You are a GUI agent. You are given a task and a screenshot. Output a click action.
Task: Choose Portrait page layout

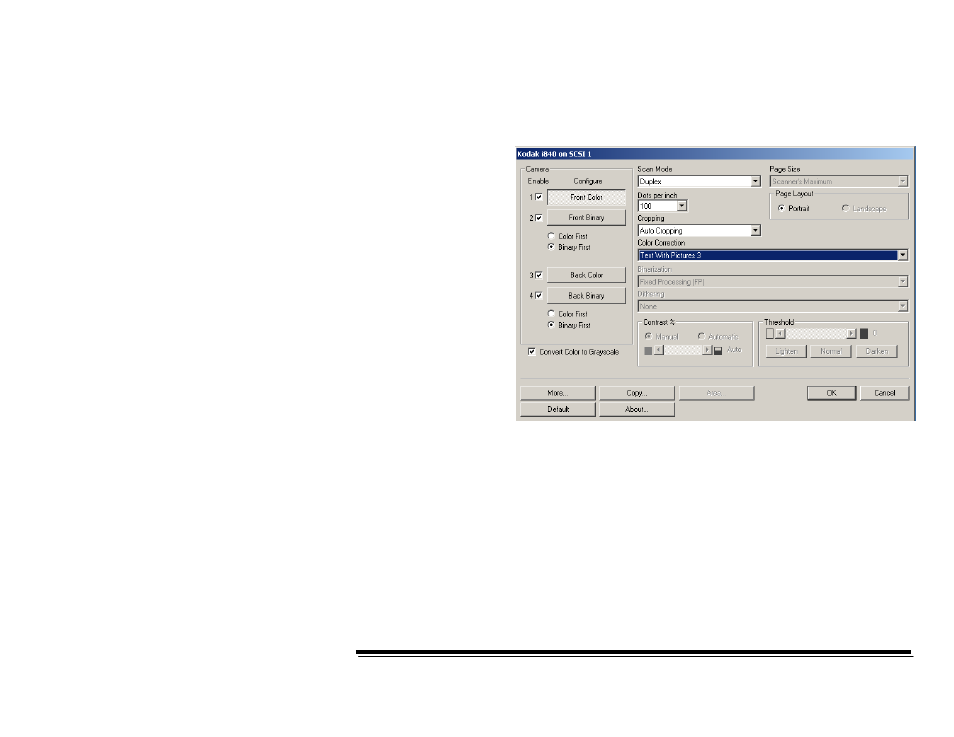pos(781,208)
